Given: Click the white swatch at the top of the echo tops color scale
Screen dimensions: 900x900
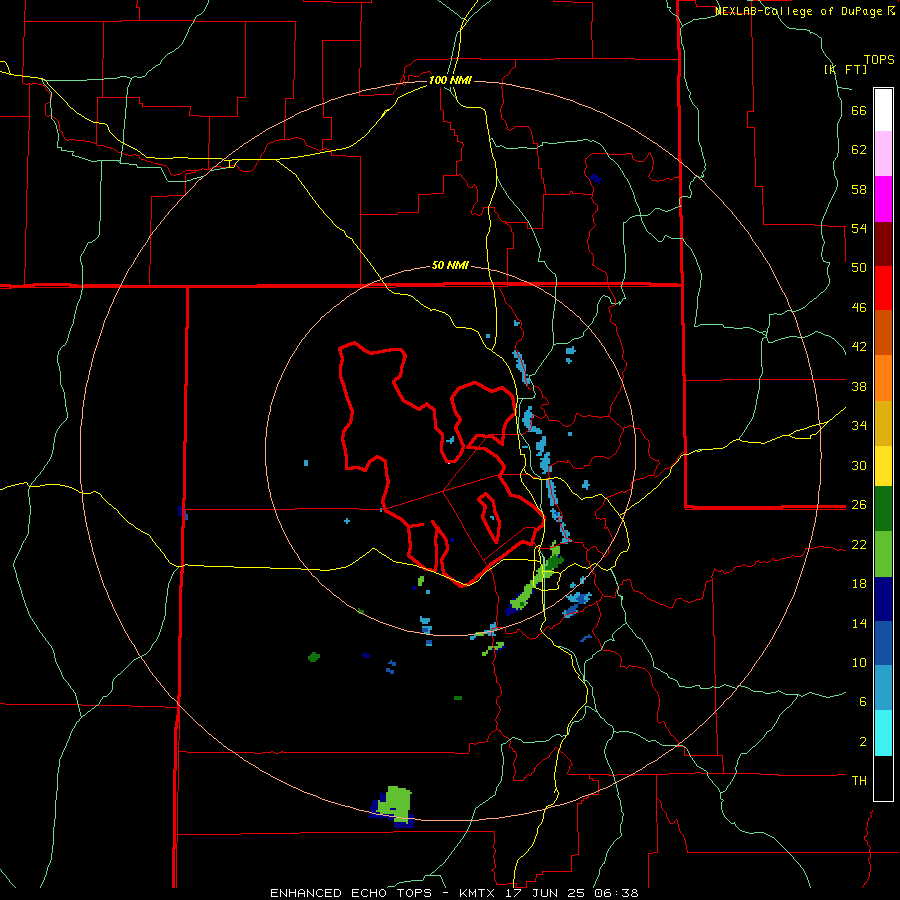Looking at the screenshot, I should click(883, 110).
